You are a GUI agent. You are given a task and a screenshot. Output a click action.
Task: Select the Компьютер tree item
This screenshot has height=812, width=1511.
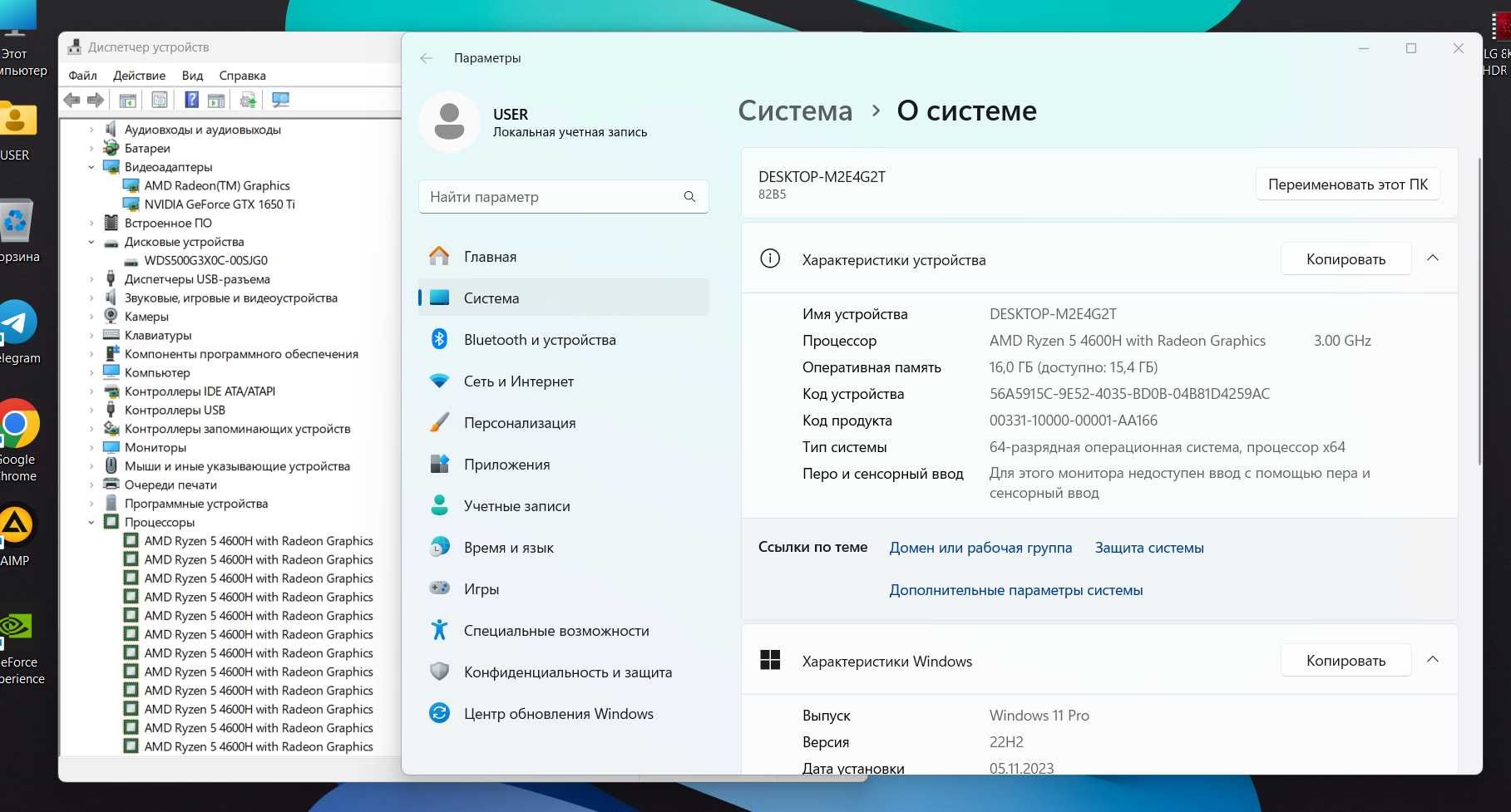point(157,372)
